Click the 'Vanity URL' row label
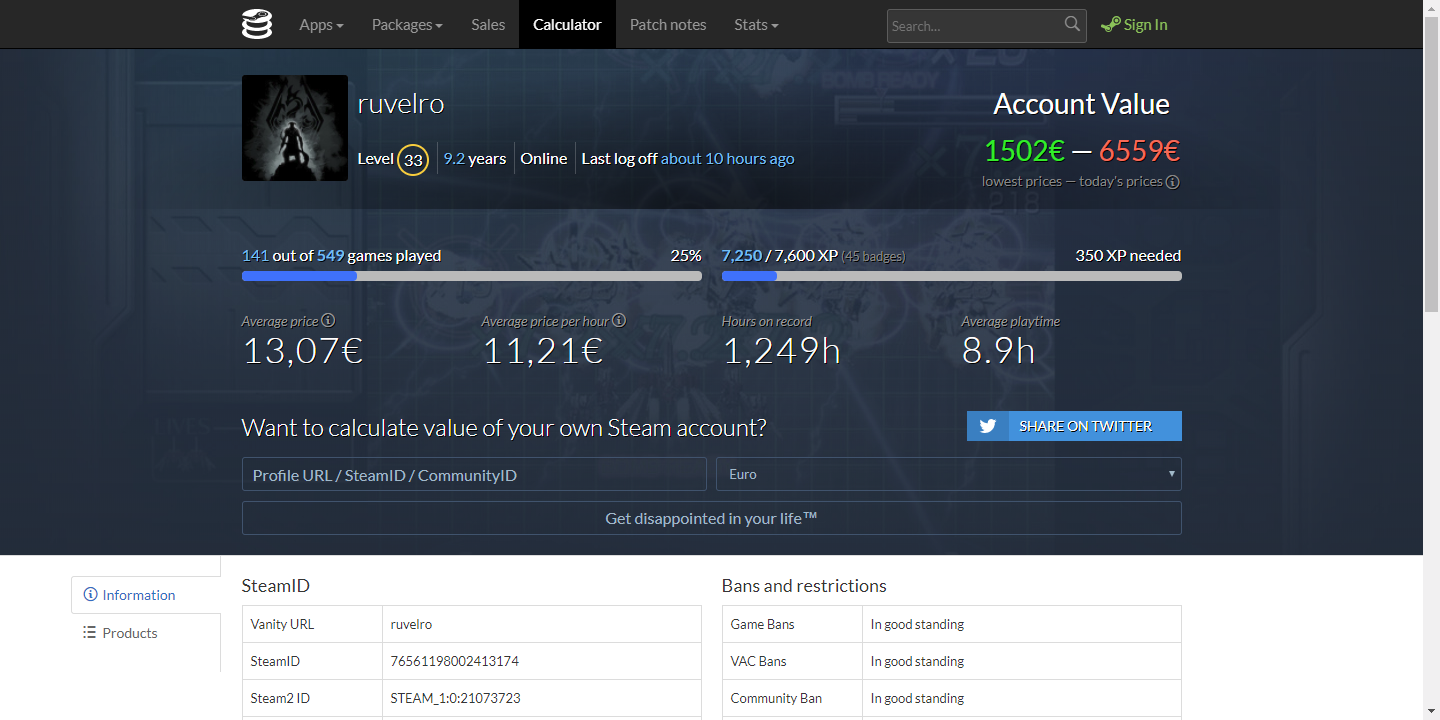 (282, 624)
